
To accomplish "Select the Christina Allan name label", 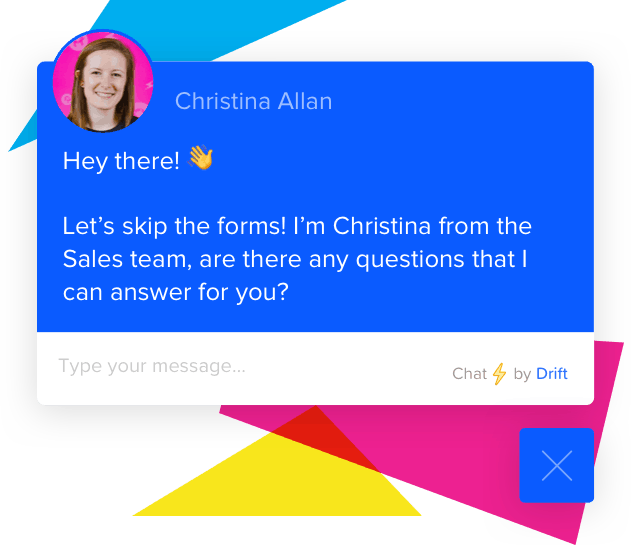I will pyautogui.click(x=254, y=101).
